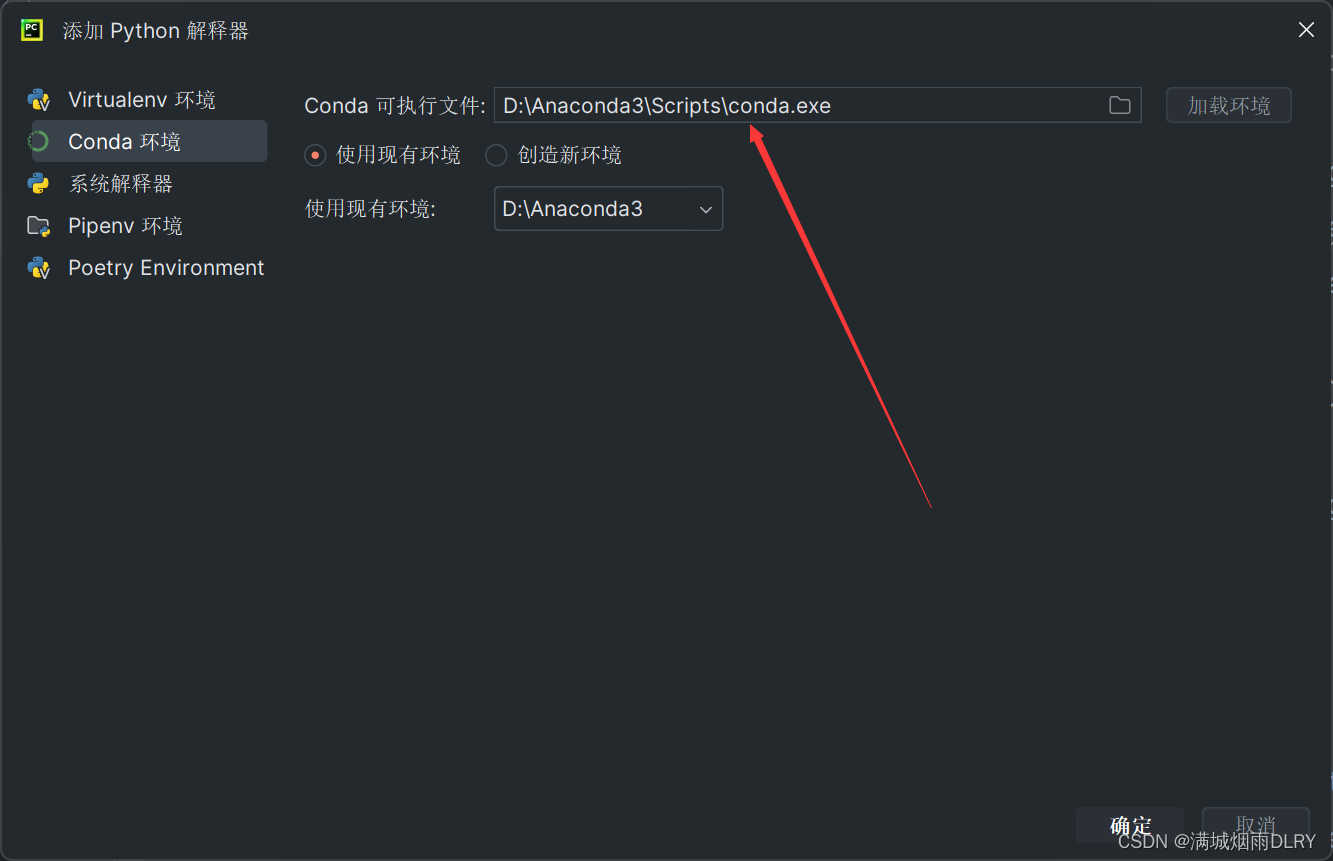The height and width of the screenshot is (861, 1333).
Task: Click the 取消 button
Action: [x=1255, y=825]
